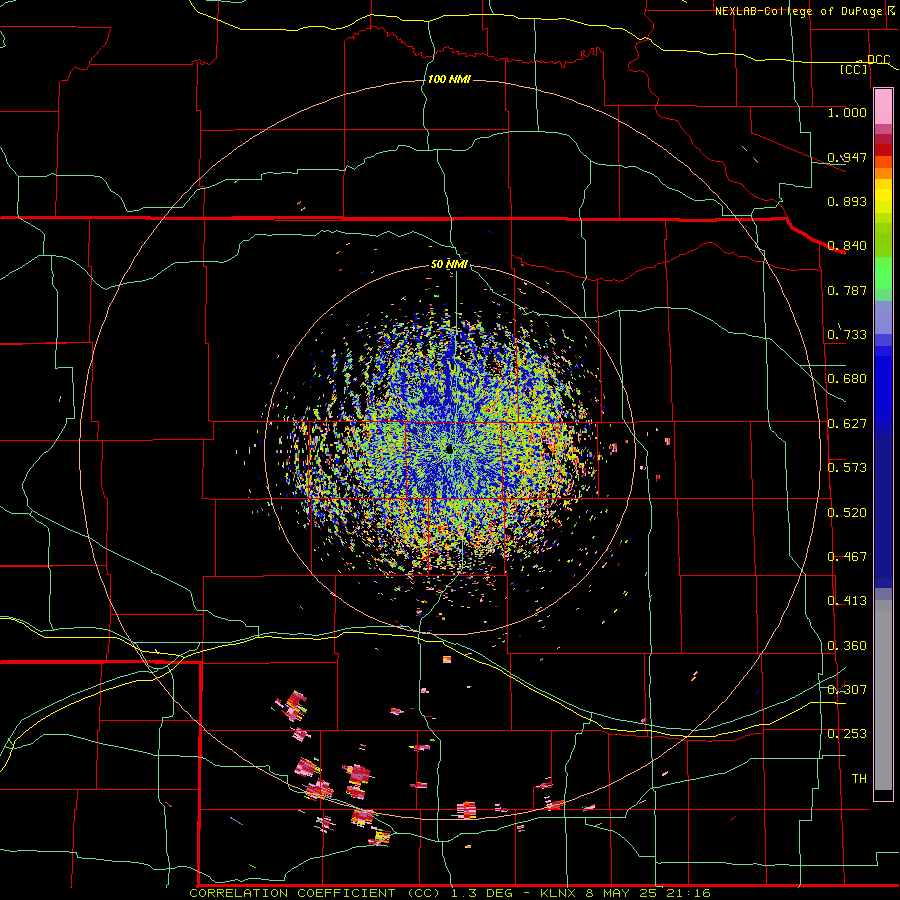Image resolution: width=900 pixels, height=900 pixels.
Task: Select the 0.627 legend value
Action: 847,424
